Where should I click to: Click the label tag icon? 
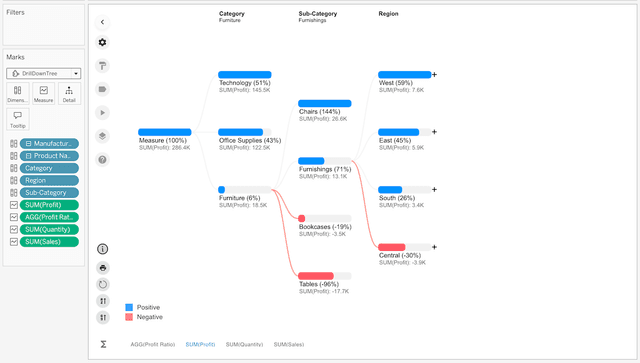click(x=102, y=89)
